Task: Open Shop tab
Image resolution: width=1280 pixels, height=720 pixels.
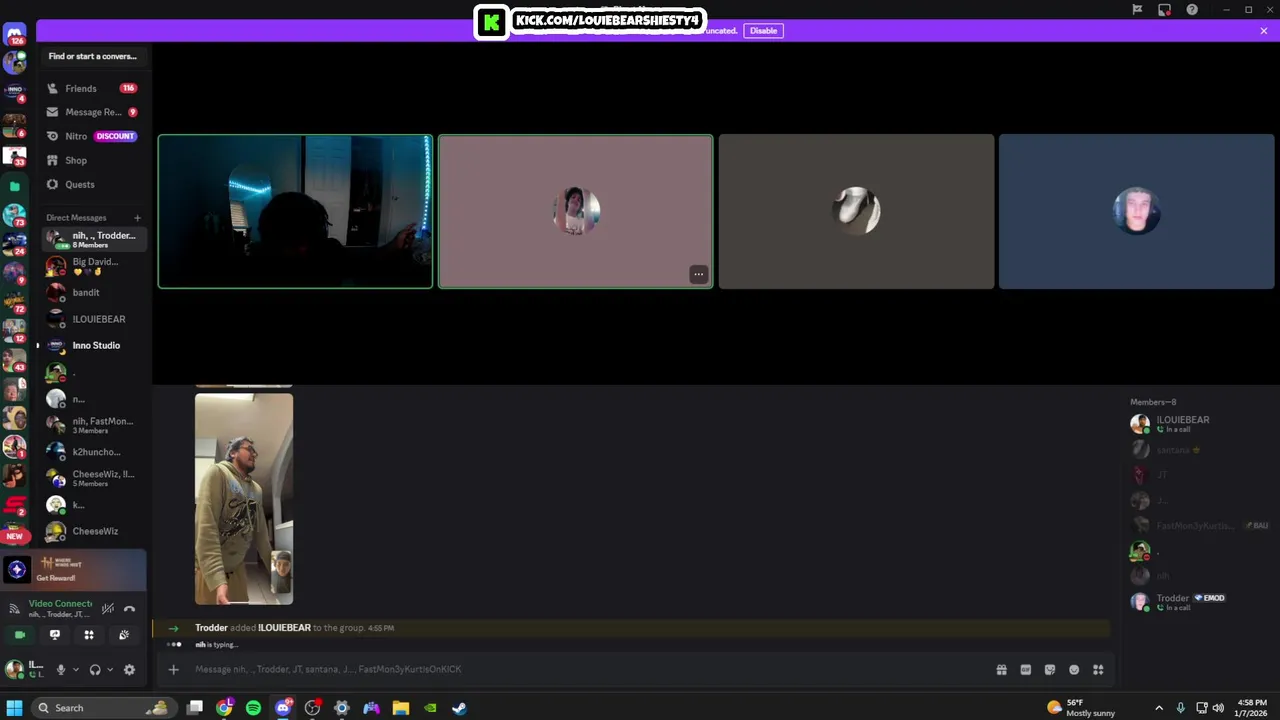Action: [x=93, y=160]
